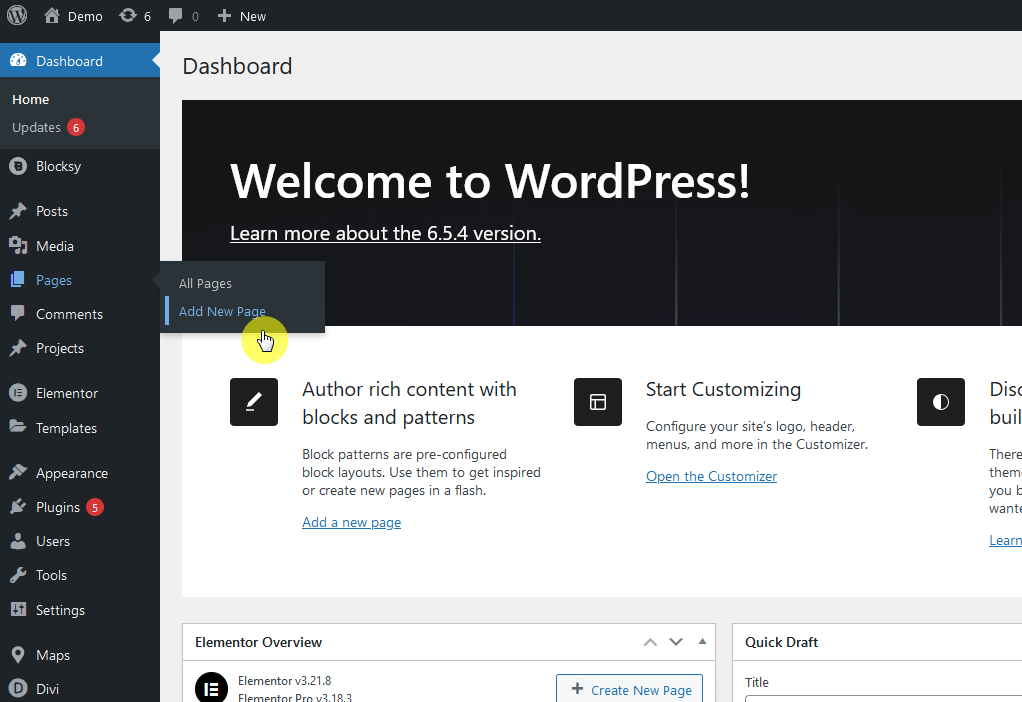Open the Dashboard menu item
This screenshot has width=1022, height=702.
tap(80, 61)
